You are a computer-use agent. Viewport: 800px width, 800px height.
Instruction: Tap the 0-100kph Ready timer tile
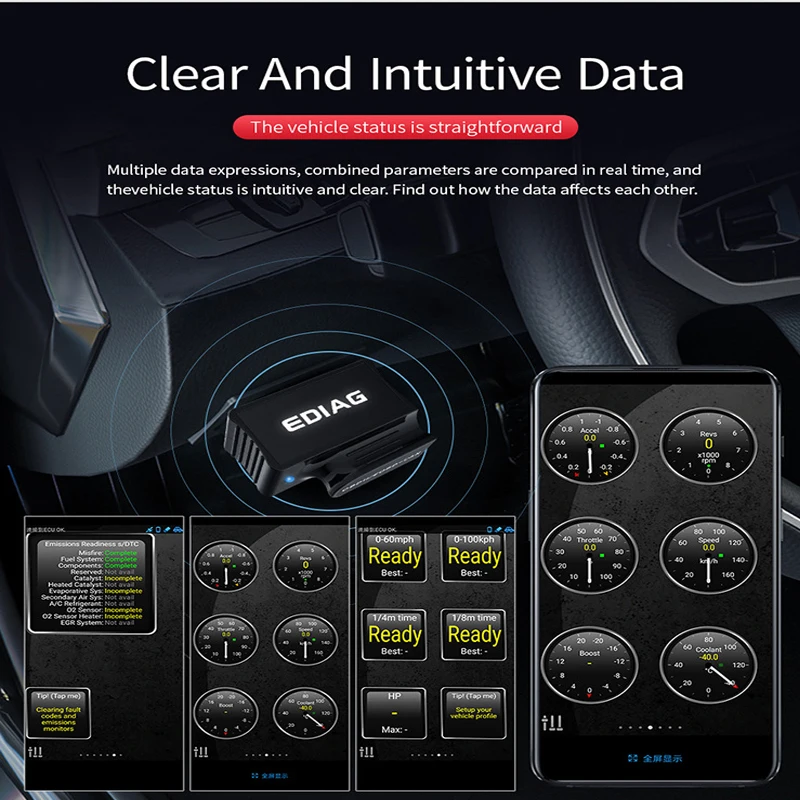coord(474,557)
